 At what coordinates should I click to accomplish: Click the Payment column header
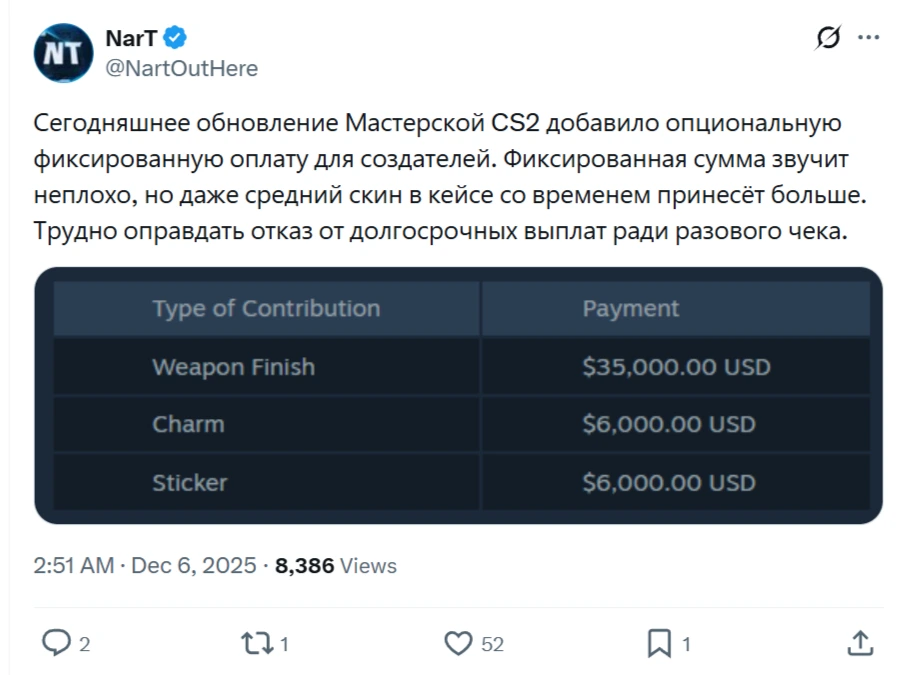coord(630,308)
